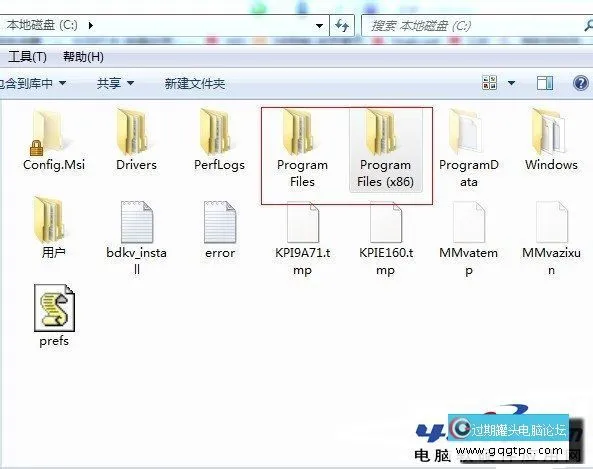593x469 pixels.
Task: Click the 'bdkv_install' file name
Action: click(137, 261)
